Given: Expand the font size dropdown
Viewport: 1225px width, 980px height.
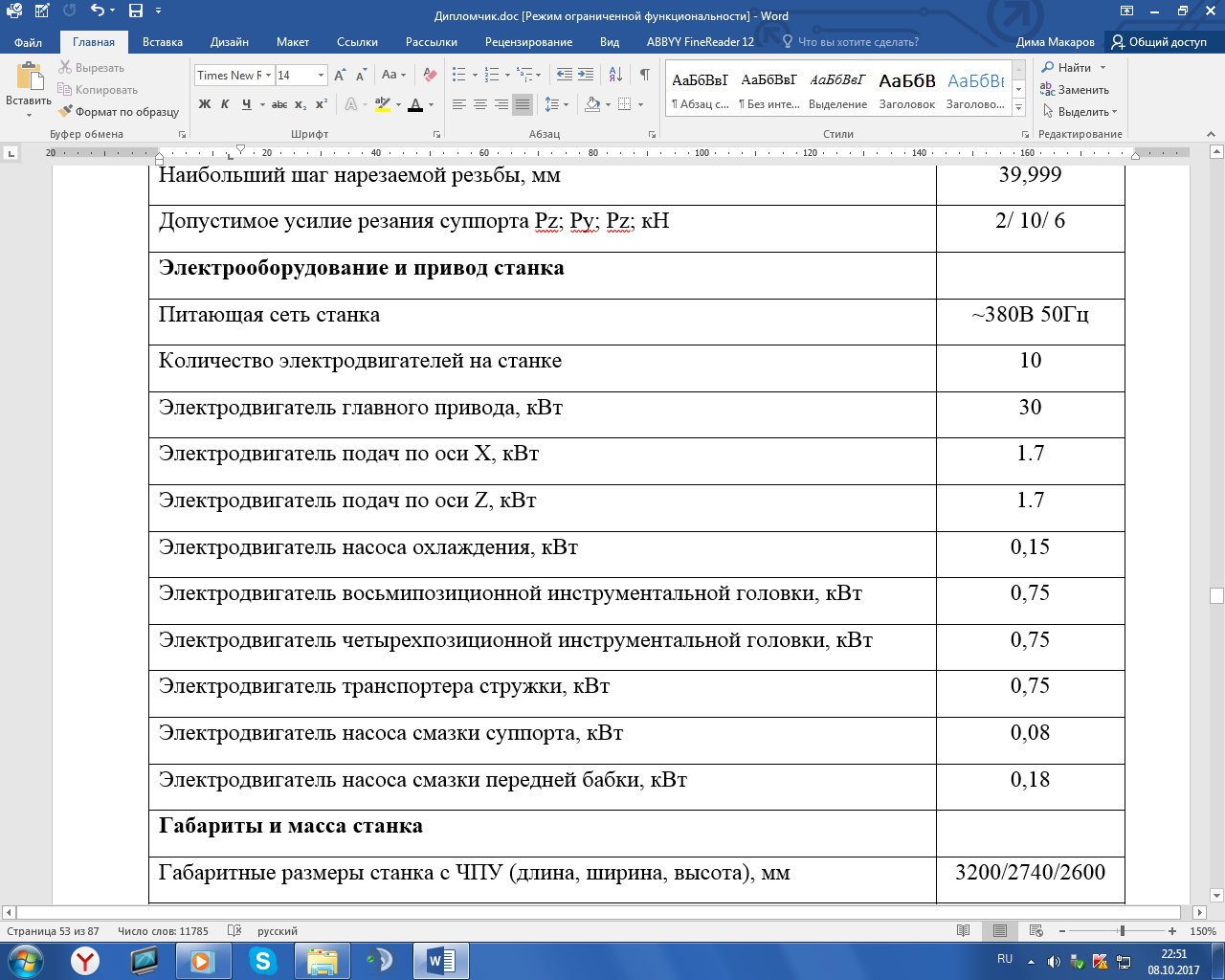Looking at the screenshot, I should tap(321, 75).
